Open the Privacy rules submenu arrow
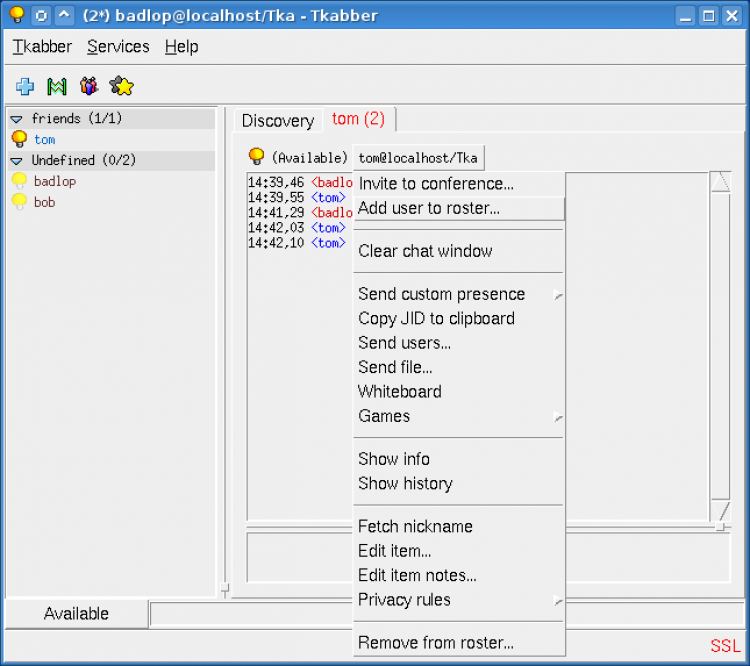Image resolution: width=750 pixels, height=666 pixels. coord(558,601)
